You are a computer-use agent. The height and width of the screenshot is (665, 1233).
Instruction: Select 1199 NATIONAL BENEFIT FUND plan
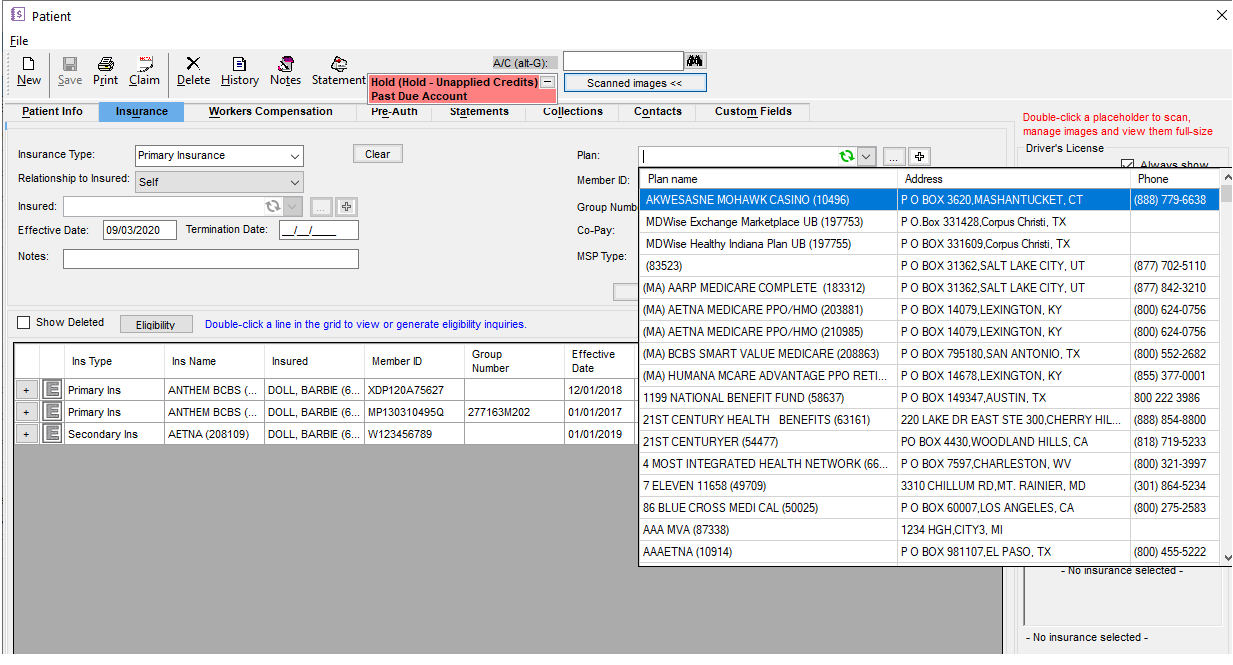point(928,398)
